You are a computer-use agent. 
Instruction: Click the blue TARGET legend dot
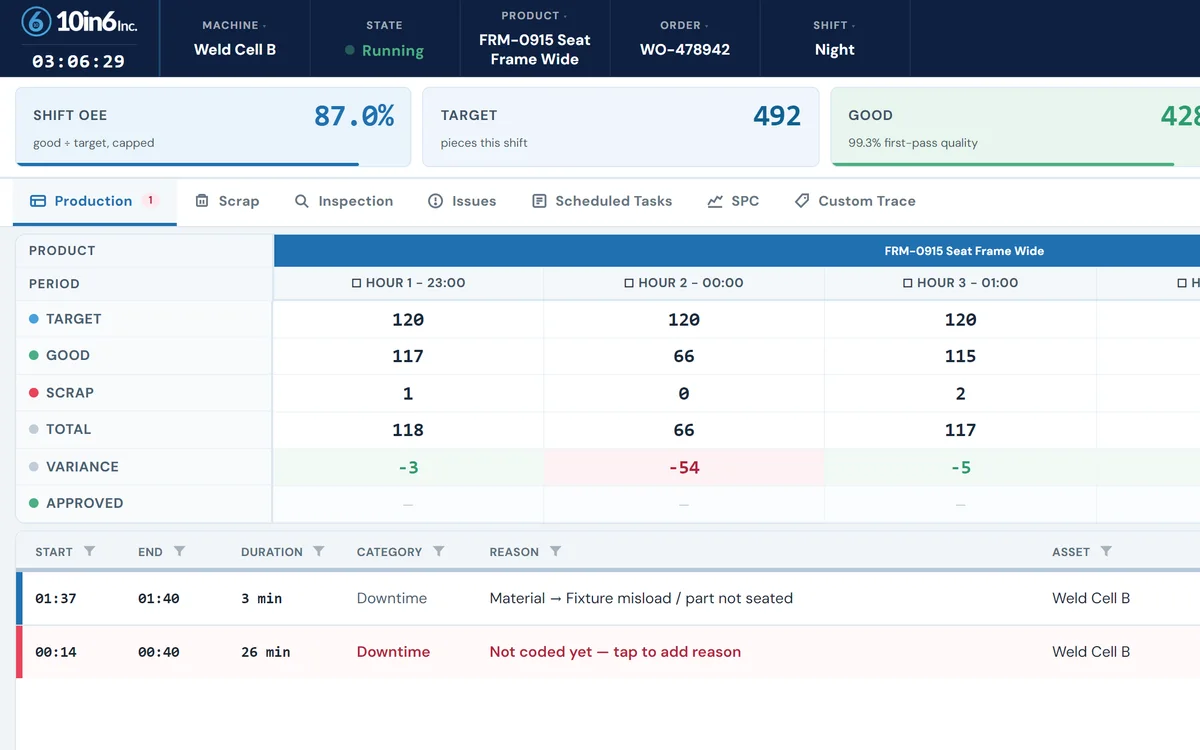tap(34, 319)
